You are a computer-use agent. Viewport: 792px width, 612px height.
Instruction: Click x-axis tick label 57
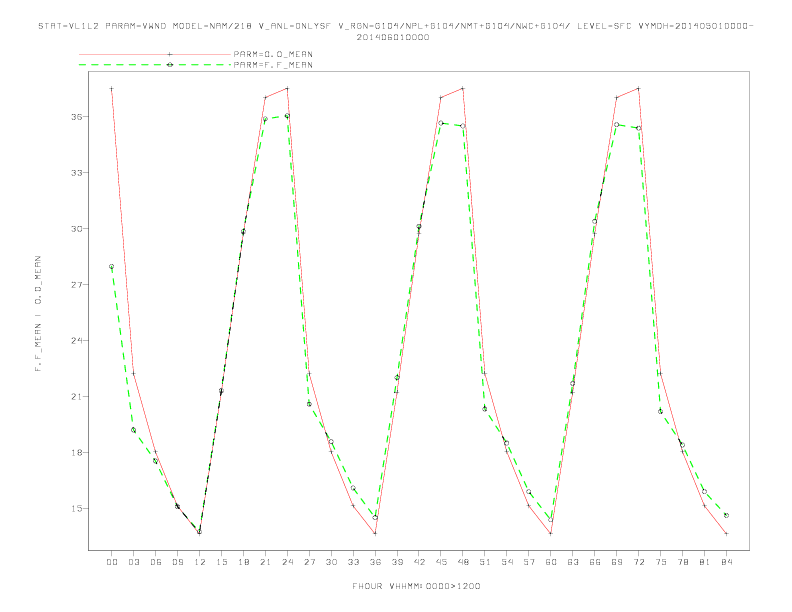coord(529,562)
